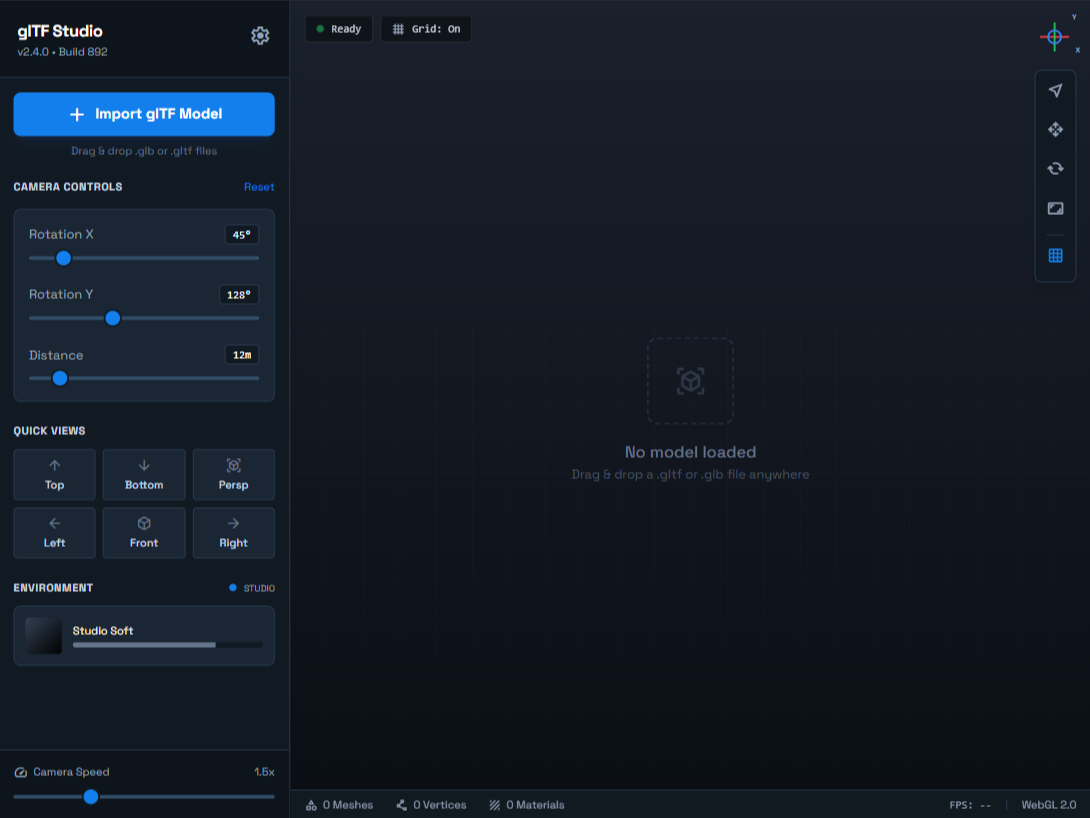Adjust the Camera Speed slider

pyautogui.click(x=92, y=797)
